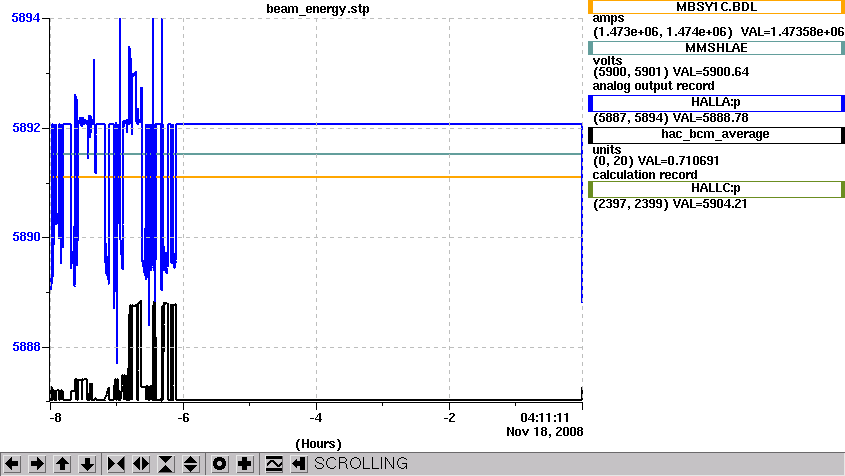Click the 04:11:11 timestamp label

(545, 418)
